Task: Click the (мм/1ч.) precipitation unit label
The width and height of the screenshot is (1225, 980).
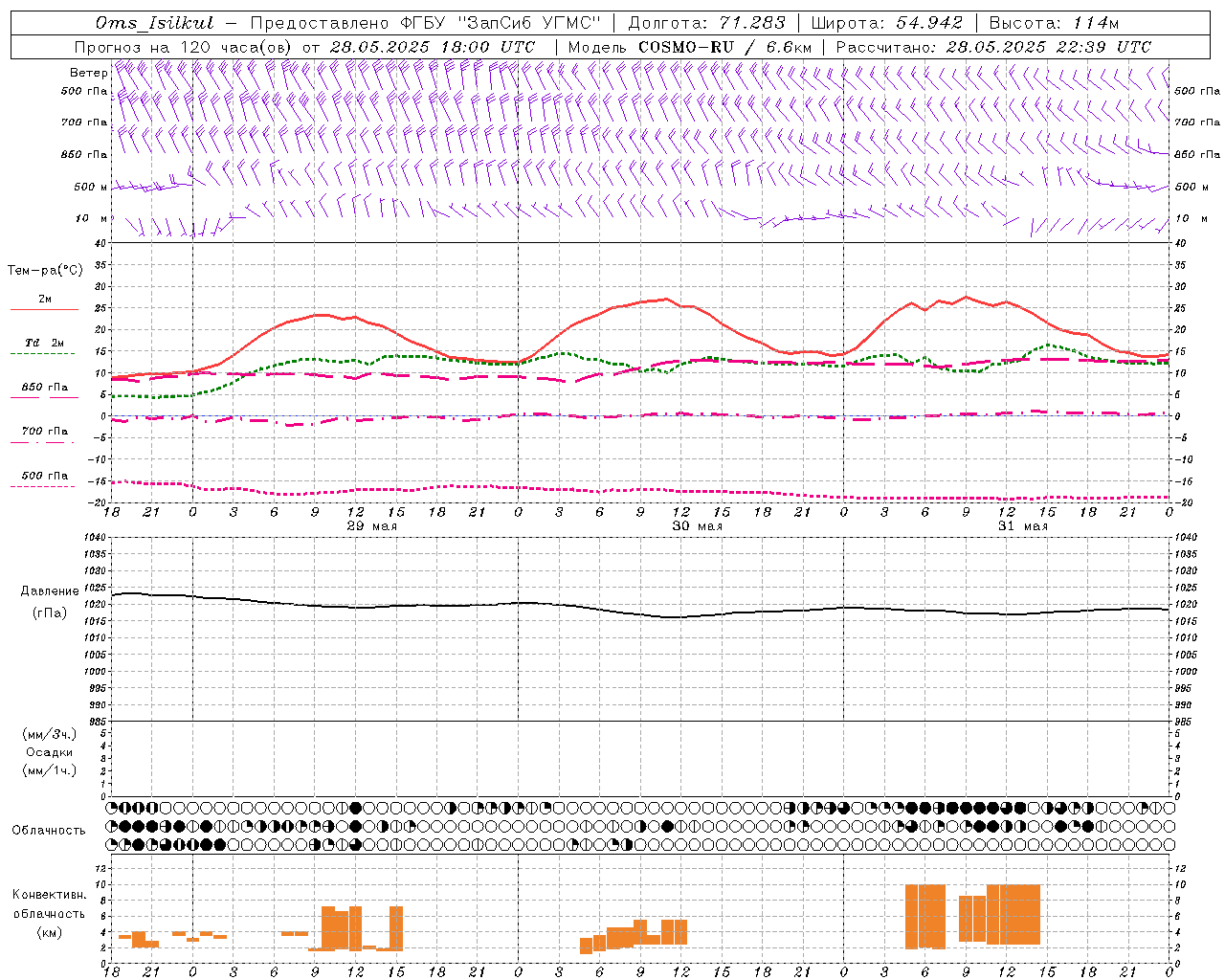Action: coord(50,770)
